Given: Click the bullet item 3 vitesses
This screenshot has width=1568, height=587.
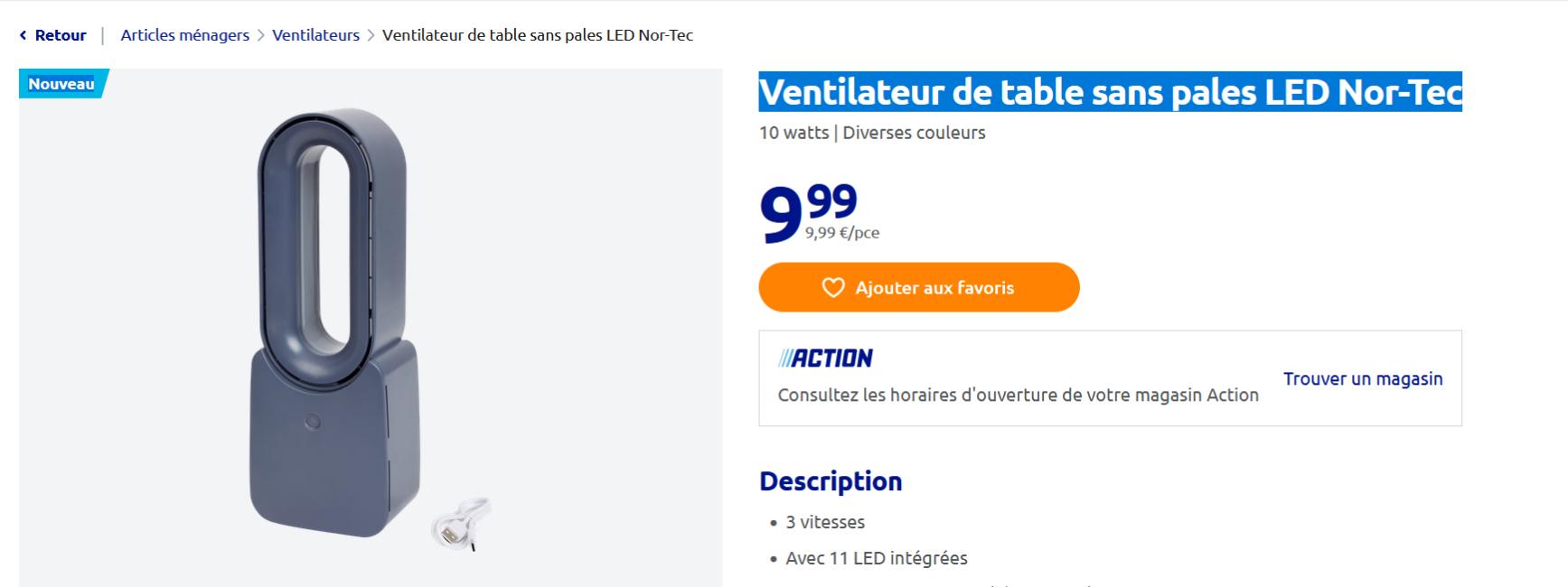Looking at the screenshot, I should click(x=824, y=522).
